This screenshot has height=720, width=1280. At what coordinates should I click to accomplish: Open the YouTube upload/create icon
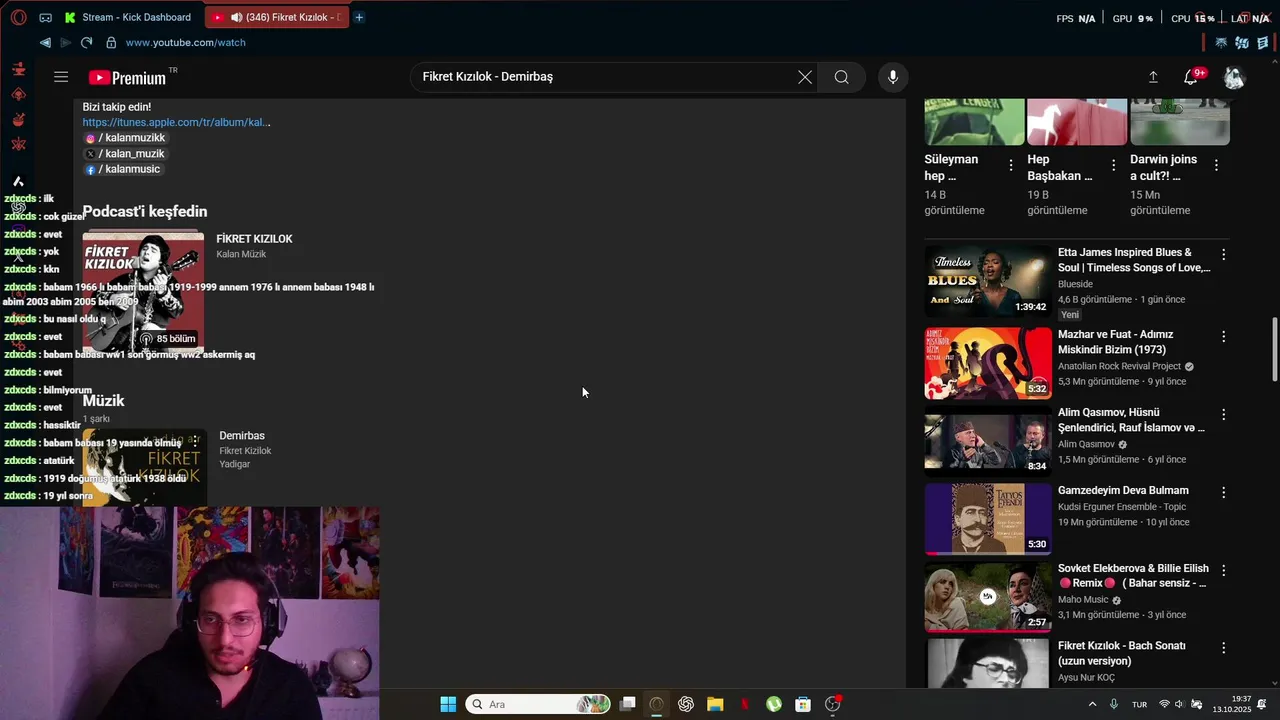[1153, 77]
